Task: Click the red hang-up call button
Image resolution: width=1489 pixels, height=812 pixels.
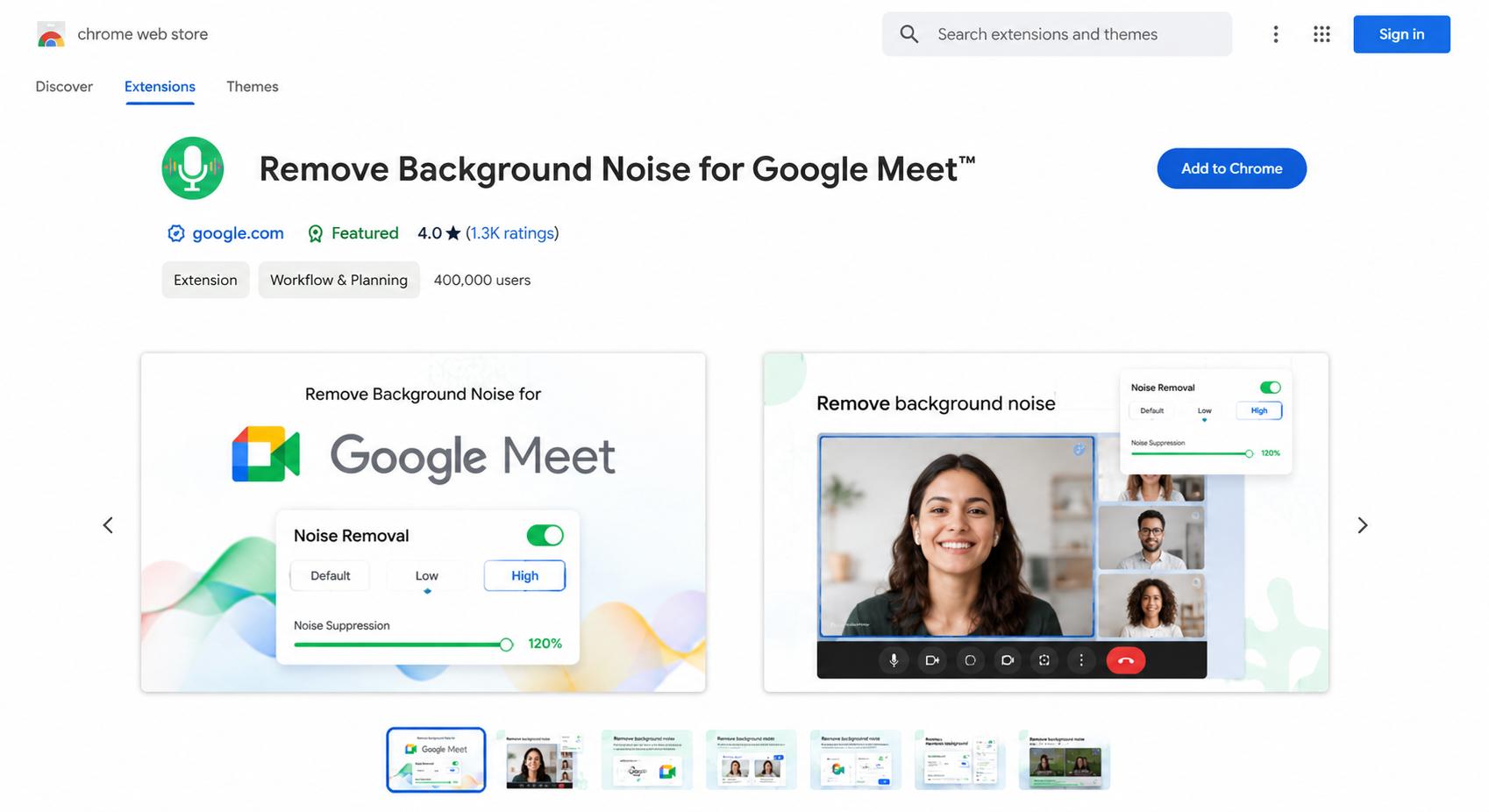Action: point(1126,660)
